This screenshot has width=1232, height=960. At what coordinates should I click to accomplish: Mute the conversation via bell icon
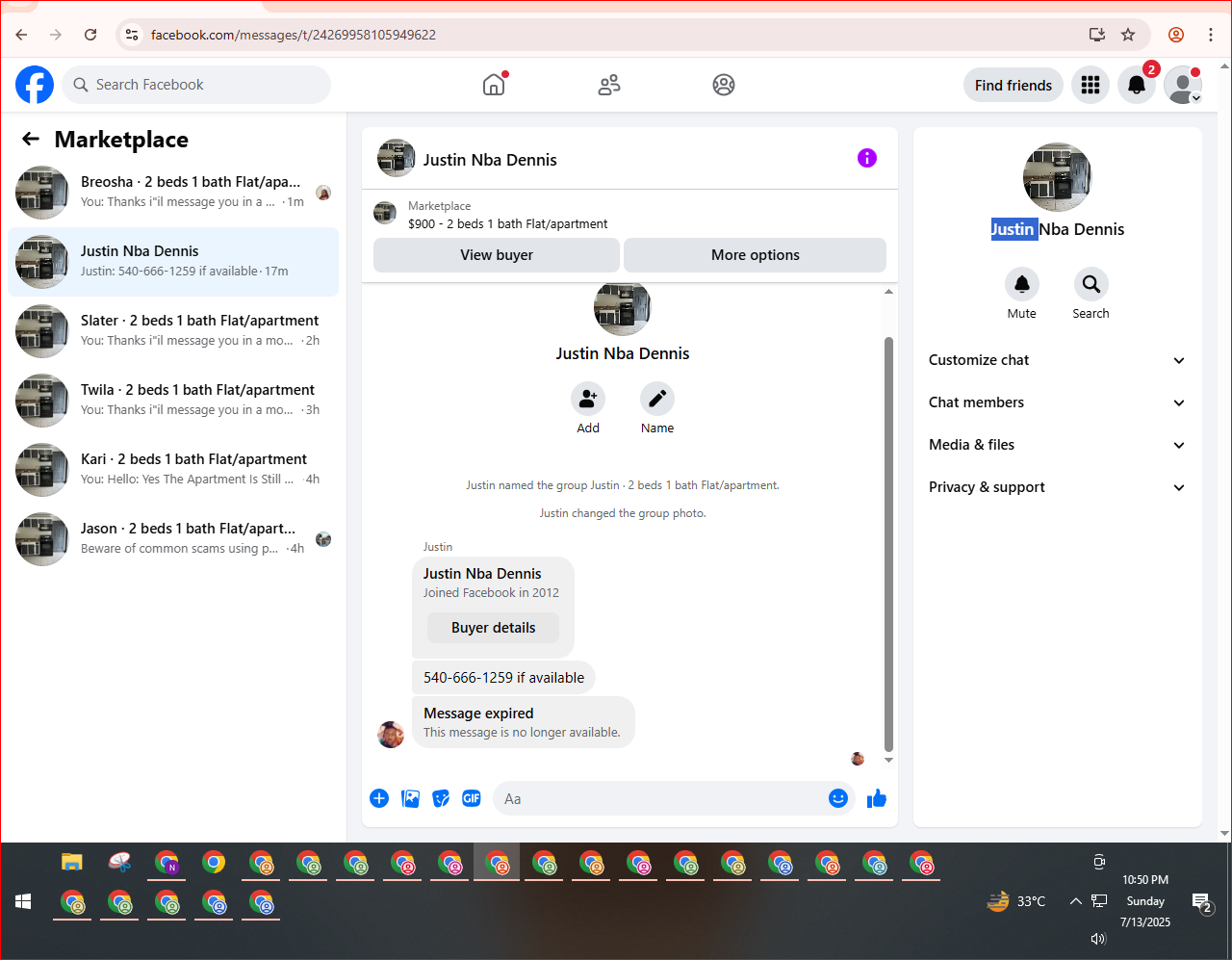pos(1022,284)
